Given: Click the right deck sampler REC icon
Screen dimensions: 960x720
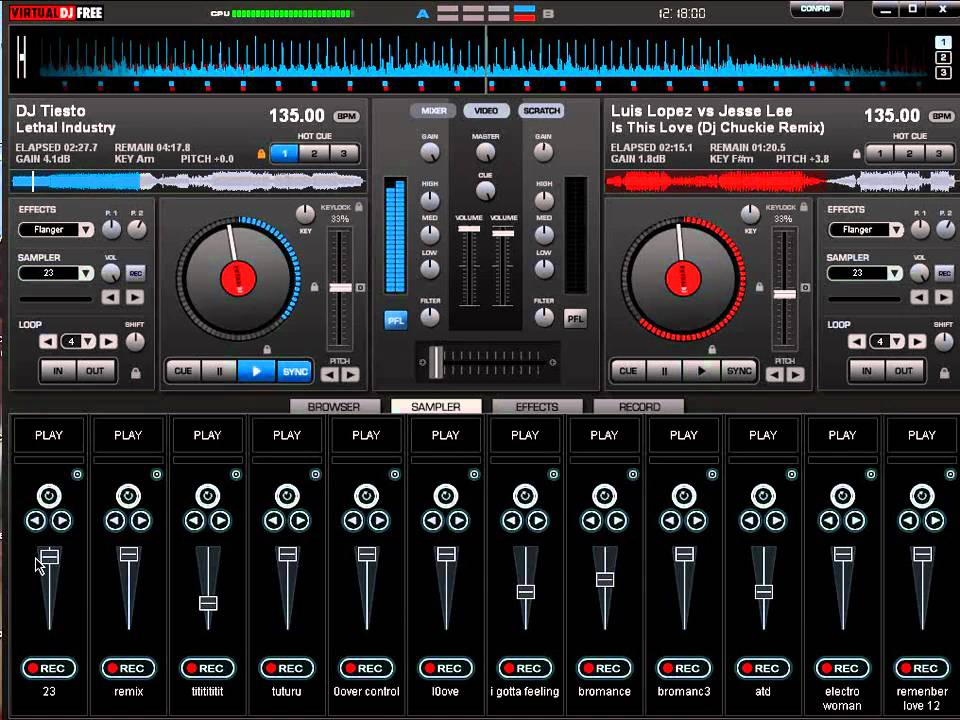Looking at the screenshot, I should pos(945,274).
